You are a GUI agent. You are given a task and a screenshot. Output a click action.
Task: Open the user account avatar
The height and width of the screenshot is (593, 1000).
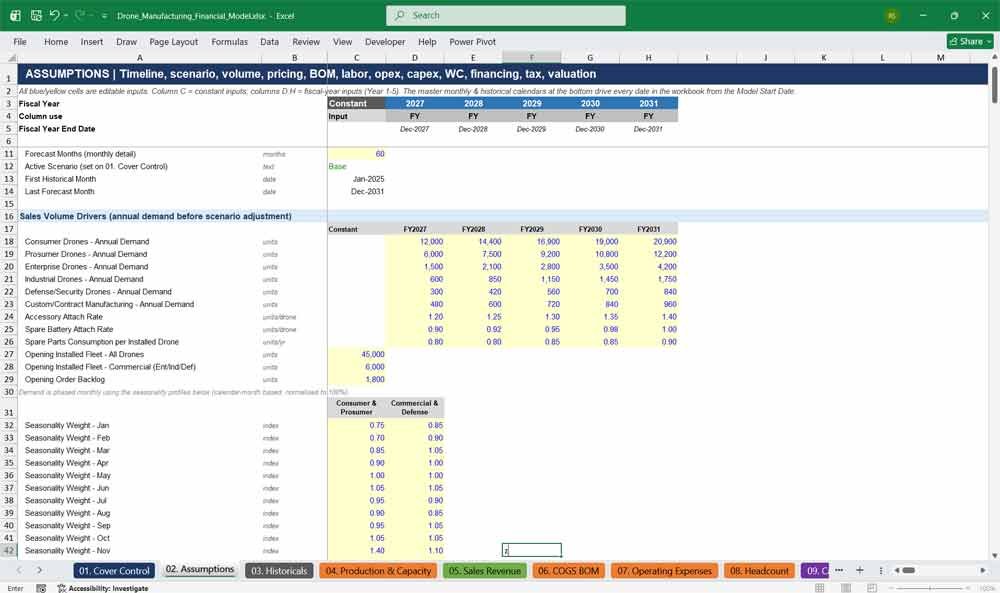(x=892, y=16)
